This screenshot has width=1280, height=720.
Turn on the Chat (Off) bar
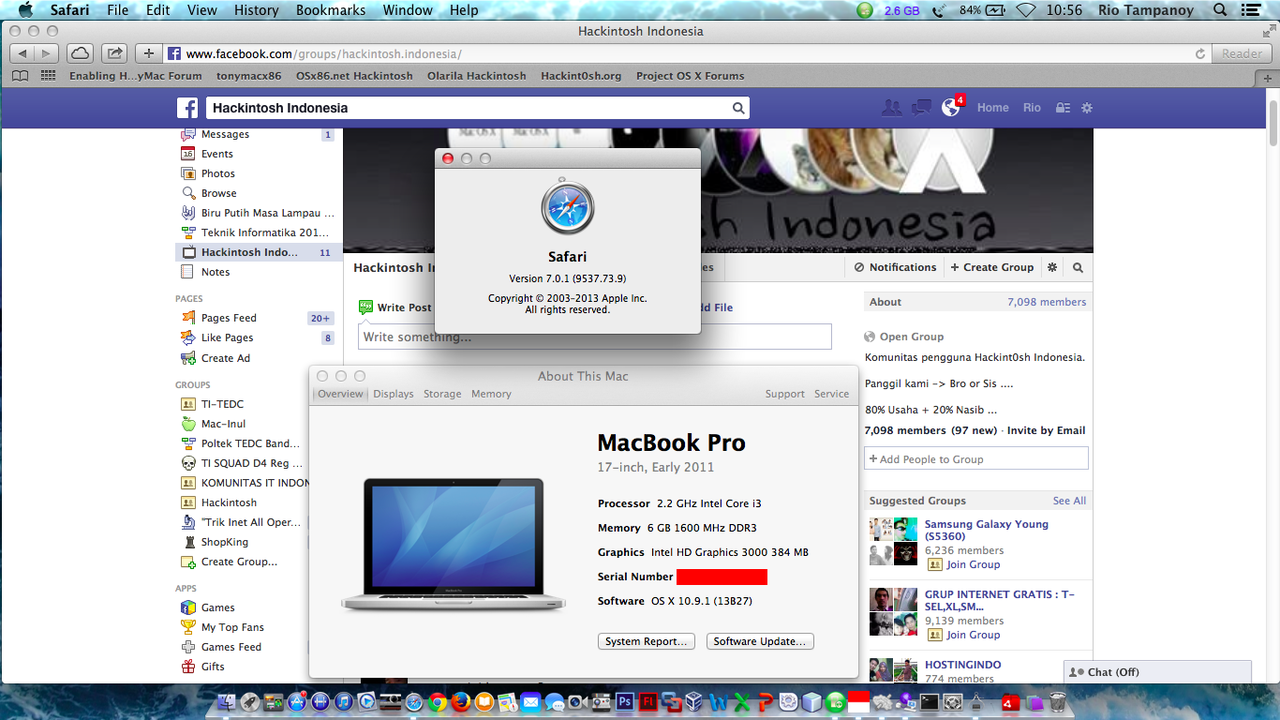click(x=1157, y=672)
